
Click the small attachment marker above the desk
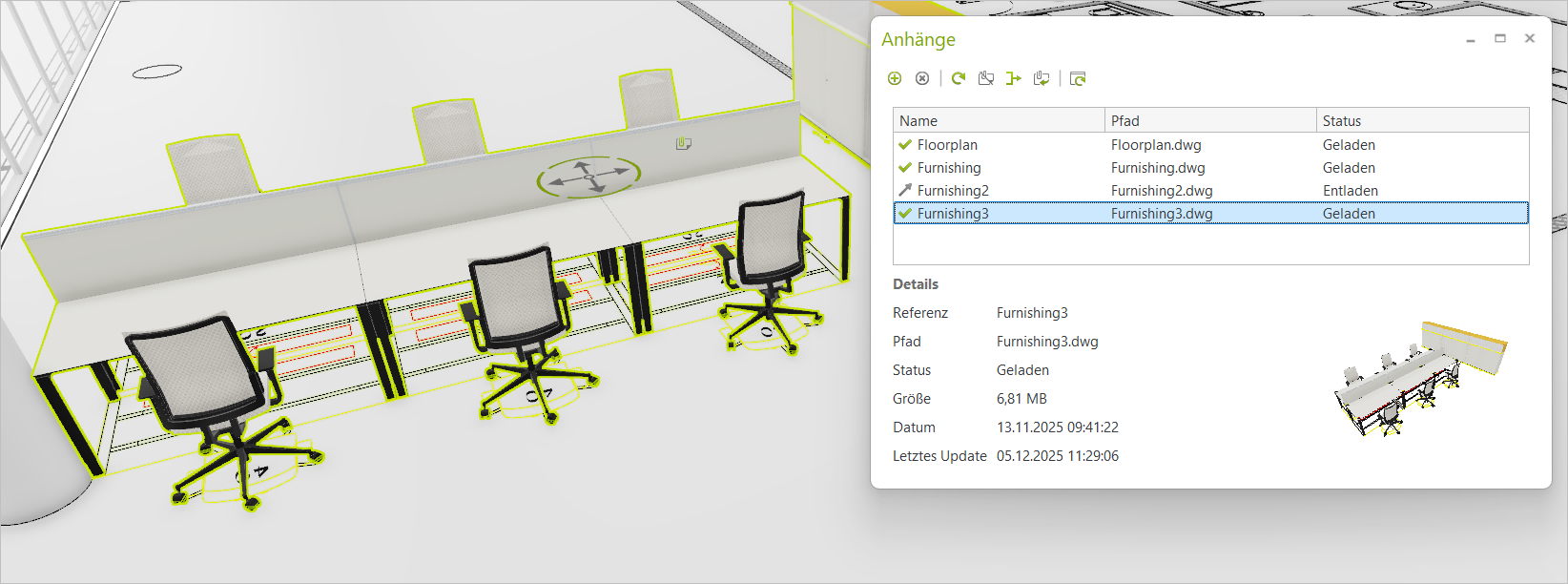pos(683,143)
